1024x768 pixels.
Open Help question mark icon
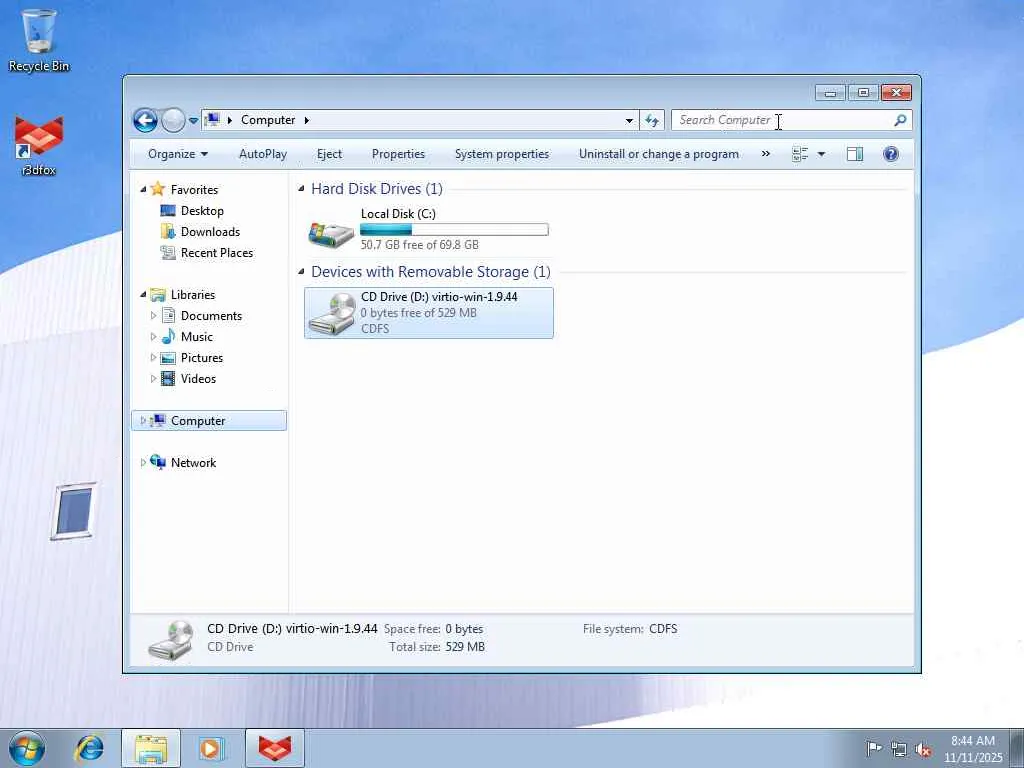coord(891,154)
